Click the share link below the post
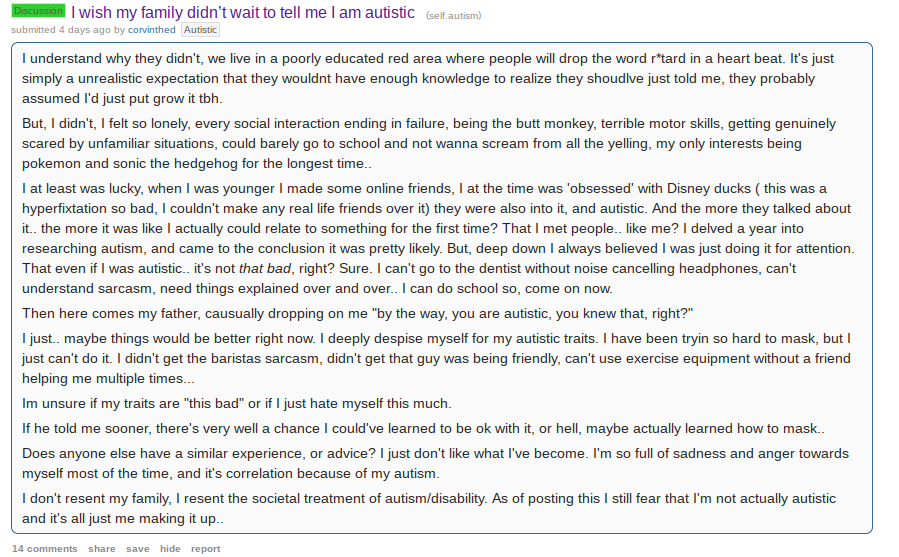Screen dimensions: 899x557 click(x=101, y=548)
